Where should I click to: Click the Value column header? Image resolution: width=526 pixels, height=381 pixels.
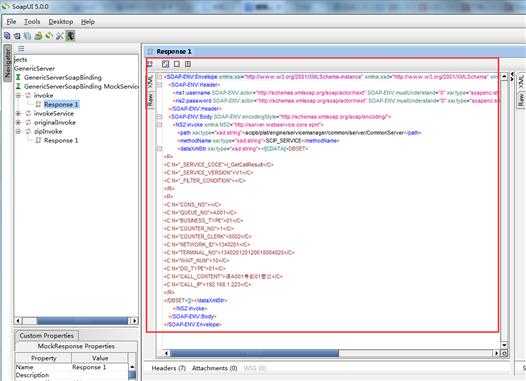pos(100,358)
